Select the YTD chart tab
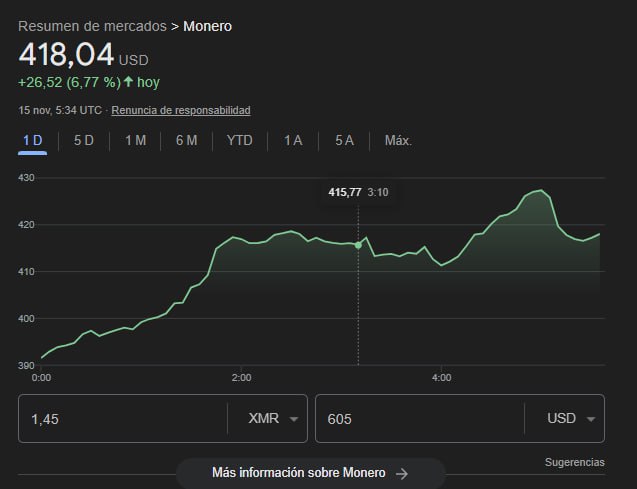The height and width of the screenshot is (489, 637). (x=239, y=140)
